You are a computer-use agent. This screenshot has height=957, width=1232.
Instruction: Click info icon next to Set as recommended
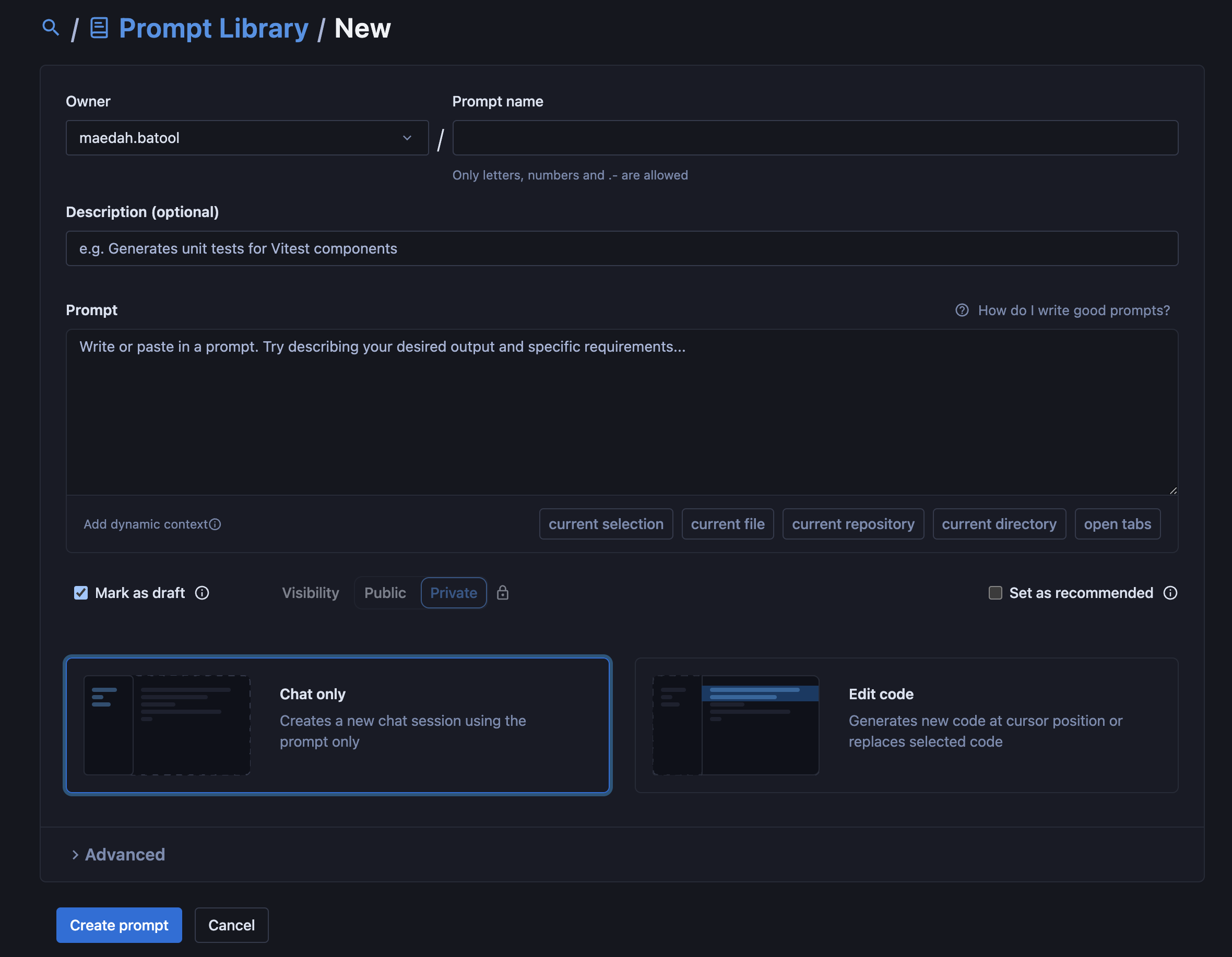(x=1170, y=593)
